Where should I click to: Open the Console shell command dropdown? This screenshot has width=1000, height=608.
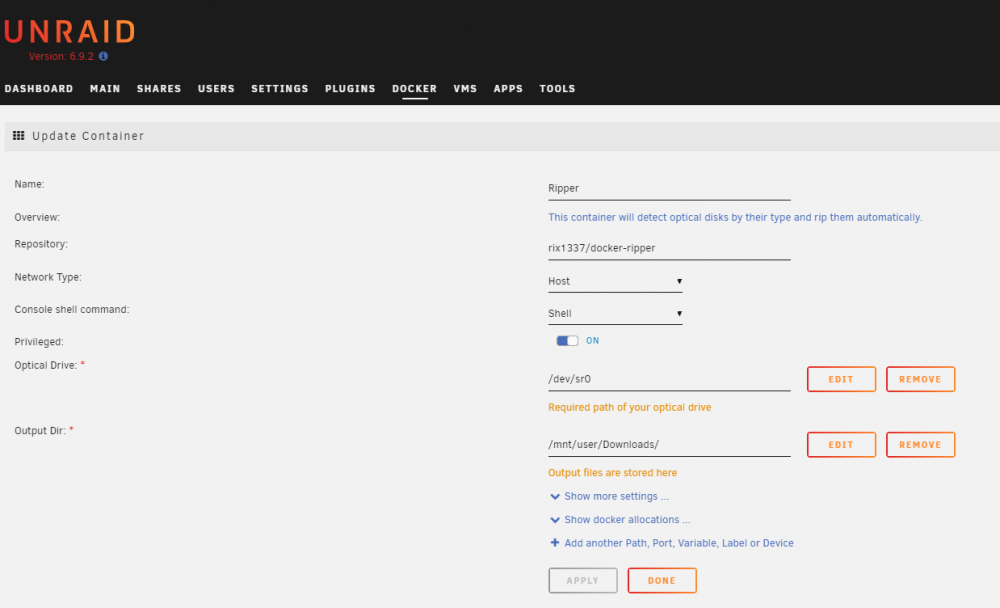click(x=615, y=313)
